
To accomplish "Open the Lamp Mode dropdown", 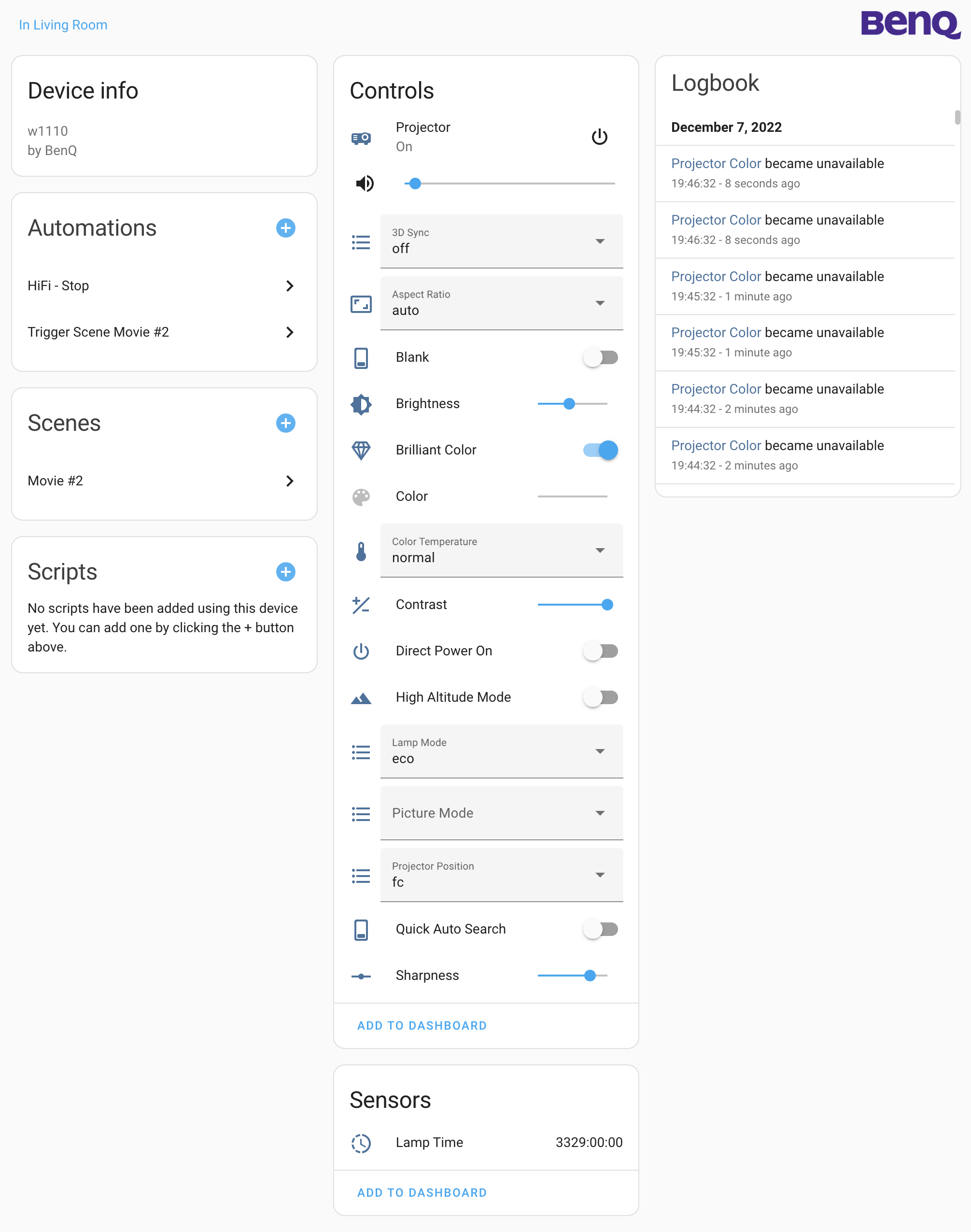I will click(501, 751).
